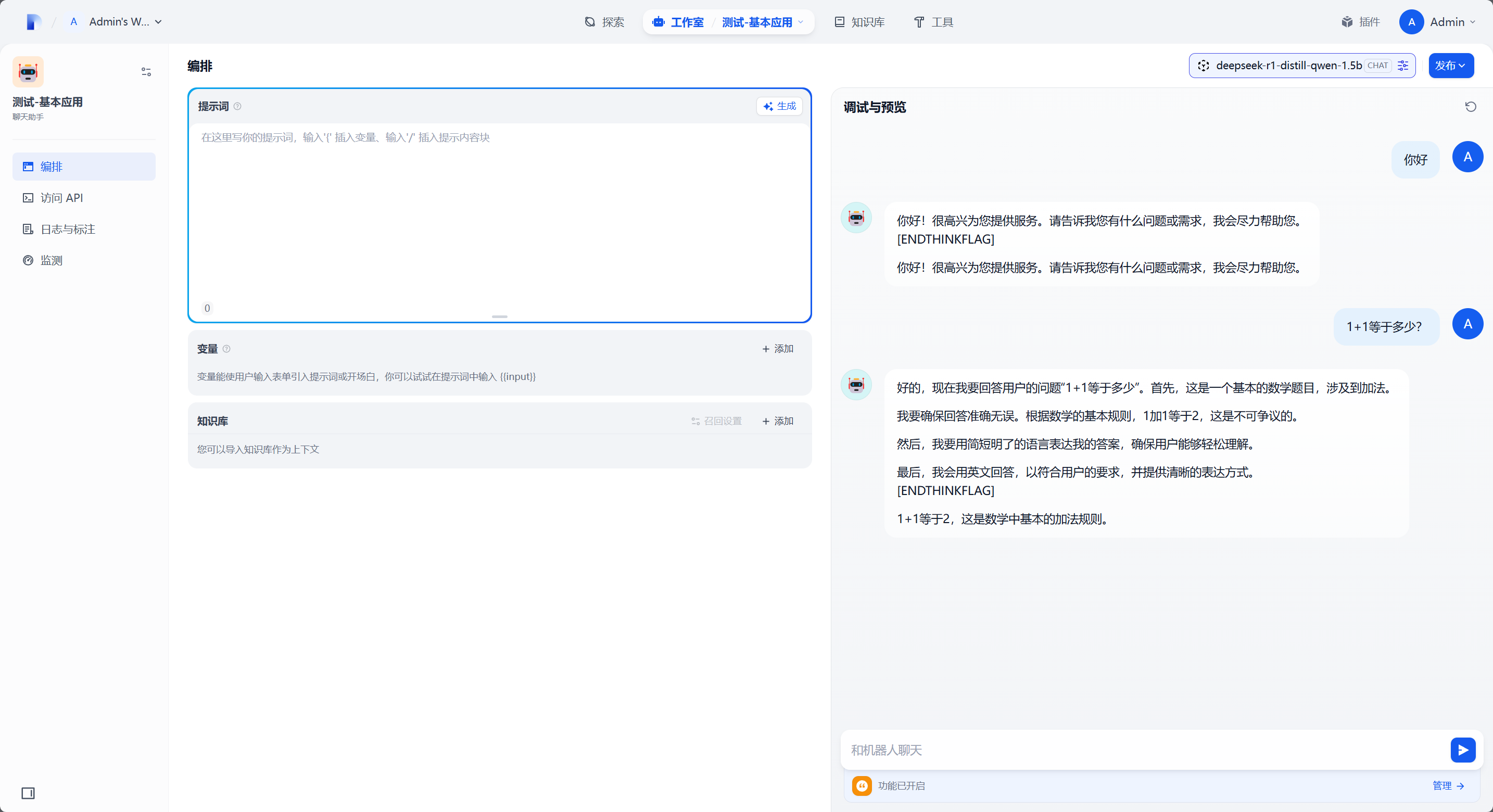The height and width of the screenshot is (812, 1493).
Task: Click the 和机器人聊天 chat input field
Action: tap(1101, 750)
